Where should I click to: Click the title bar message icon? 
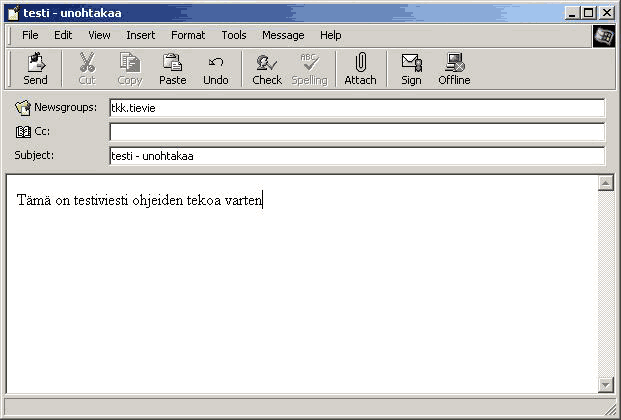click(14, 13)
